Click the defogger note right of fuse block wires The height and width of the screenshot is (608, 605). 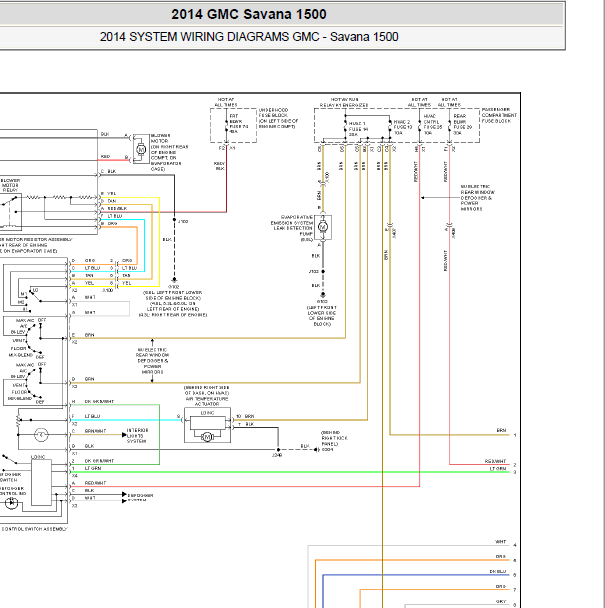[x=477, y=198]
